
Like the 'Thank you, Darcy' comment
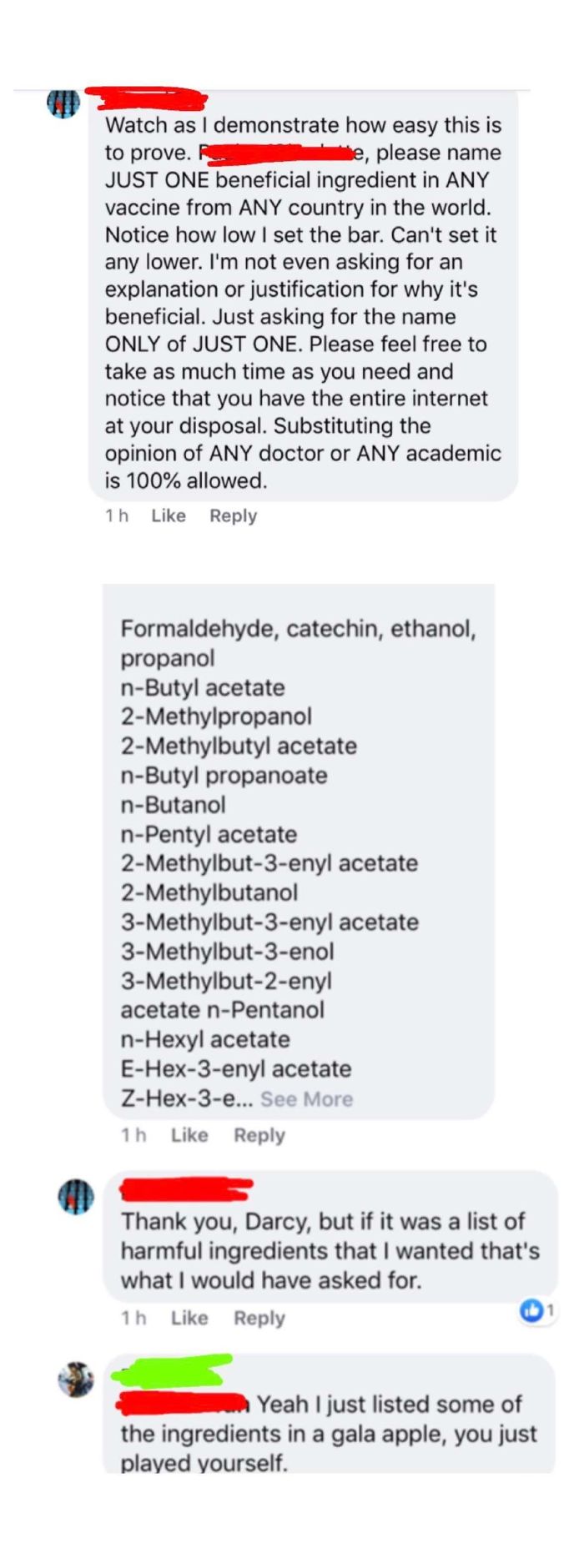(x=189, y=1318)
